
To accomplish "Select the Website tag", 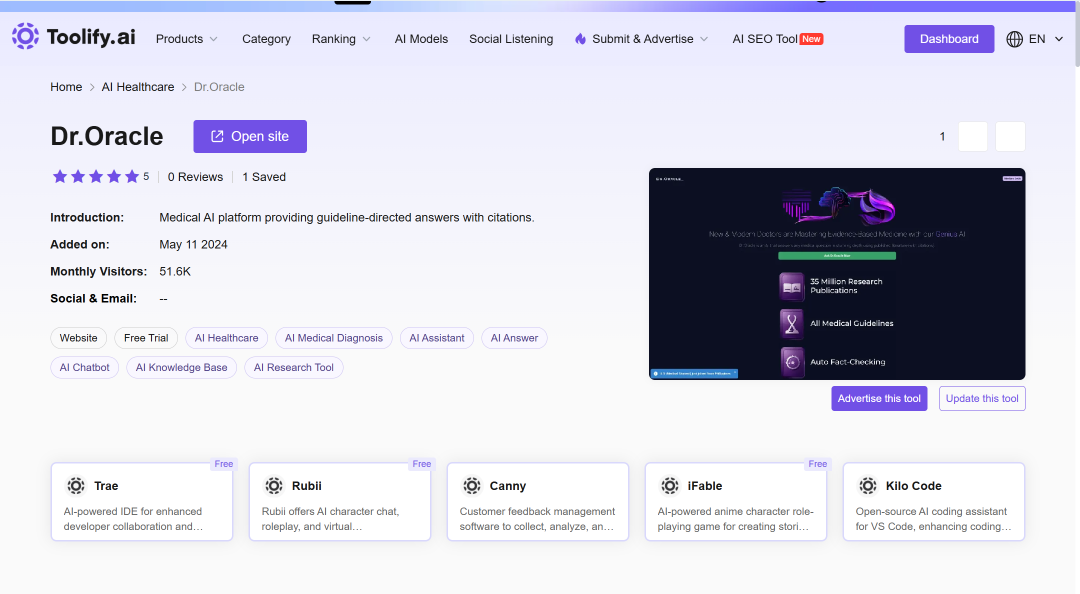I will pyautogui.click(x=79, y=338).
